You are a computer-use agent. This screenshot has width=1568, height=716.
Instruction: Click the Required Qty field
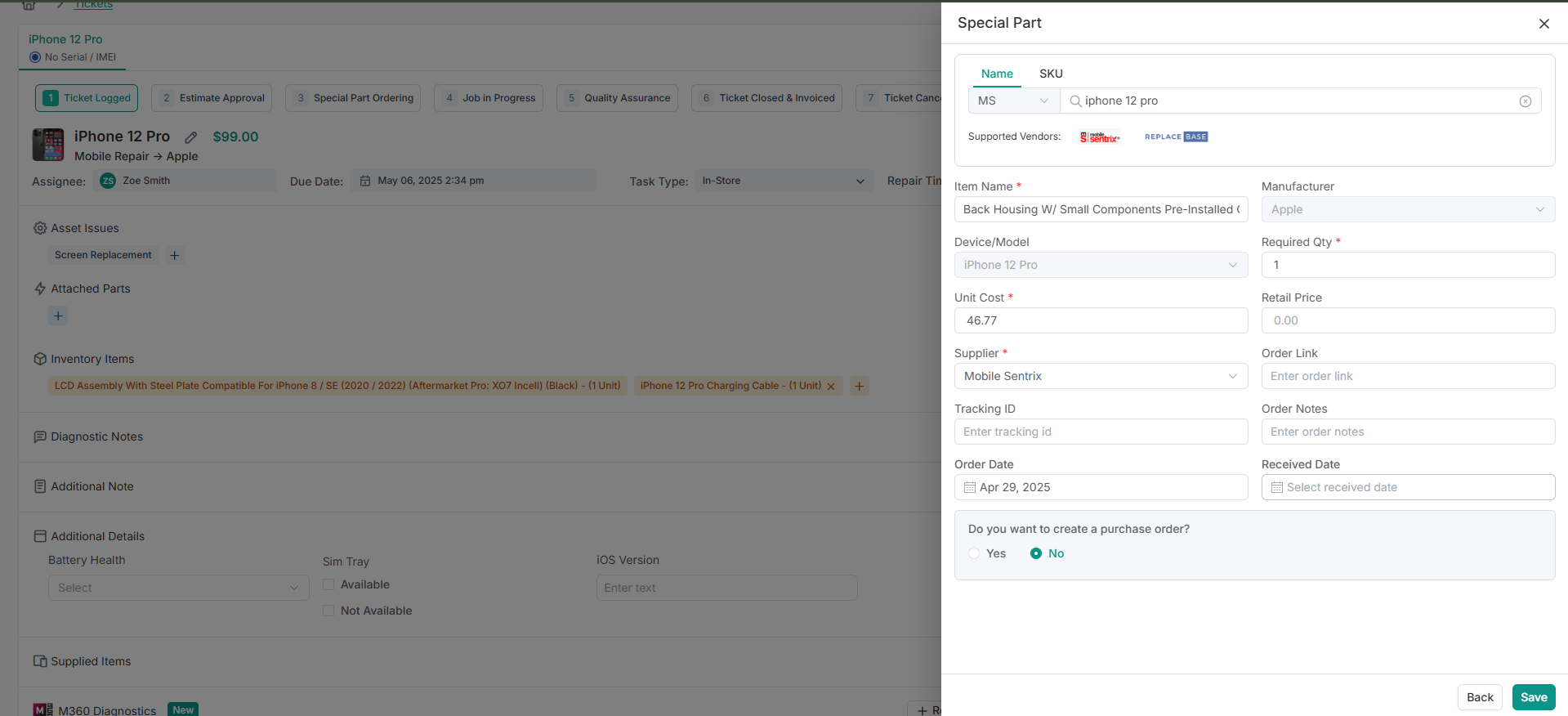(x=1408, y=265)
